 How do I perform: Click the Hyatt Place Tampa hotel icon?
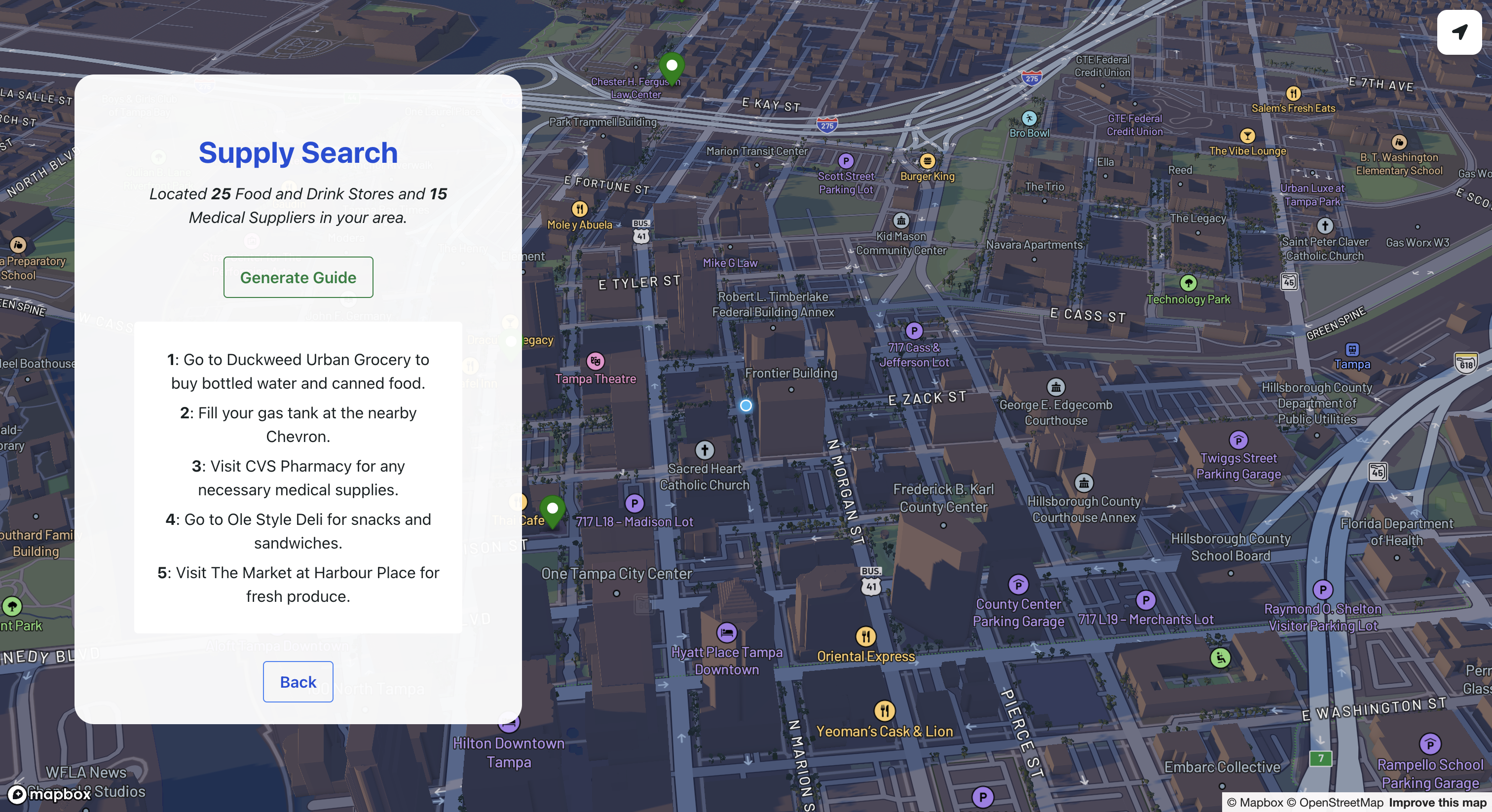click(x=726, y=632)
